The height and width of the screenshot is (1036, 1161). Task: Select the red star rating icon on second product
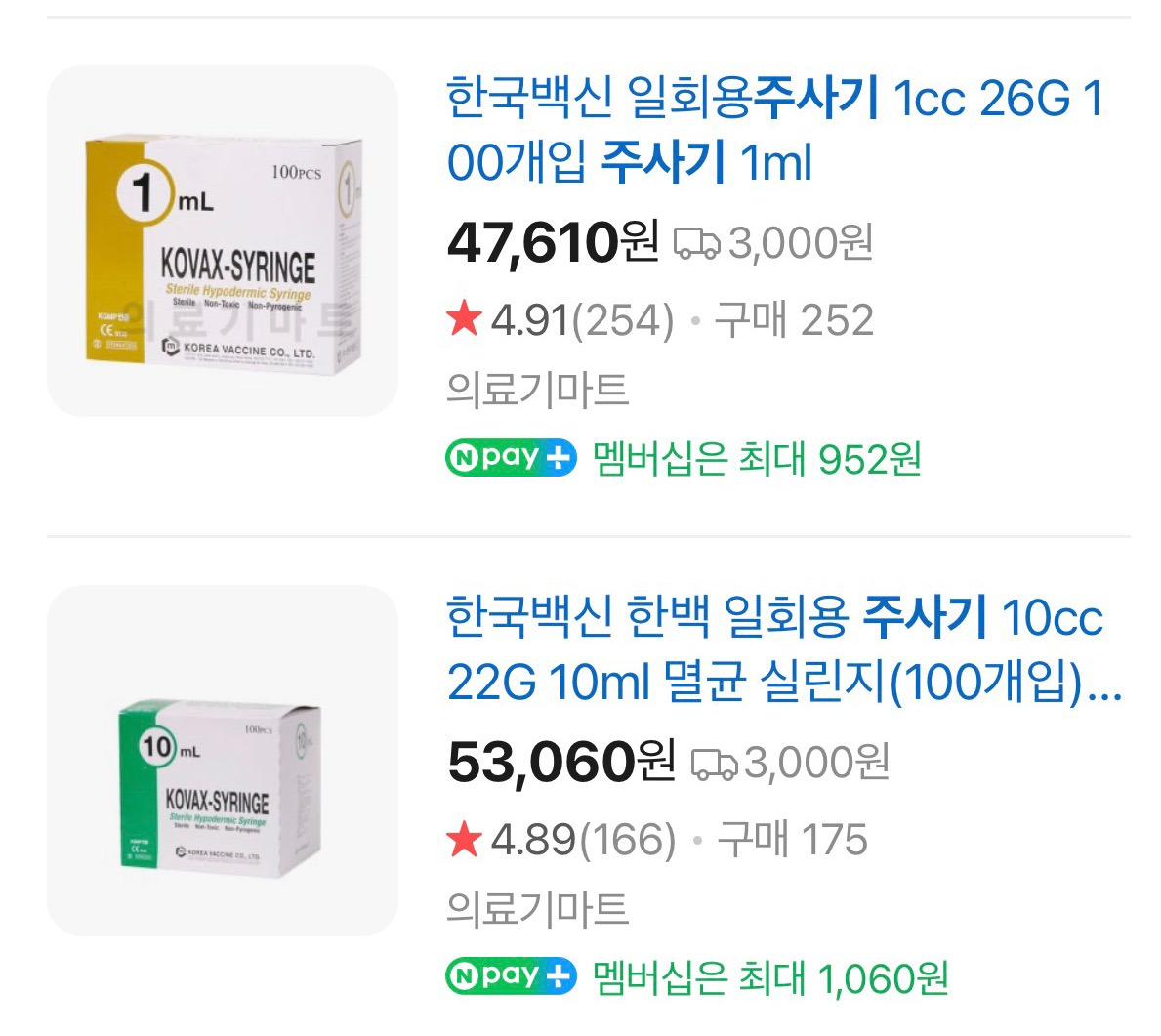pos(464,838)
